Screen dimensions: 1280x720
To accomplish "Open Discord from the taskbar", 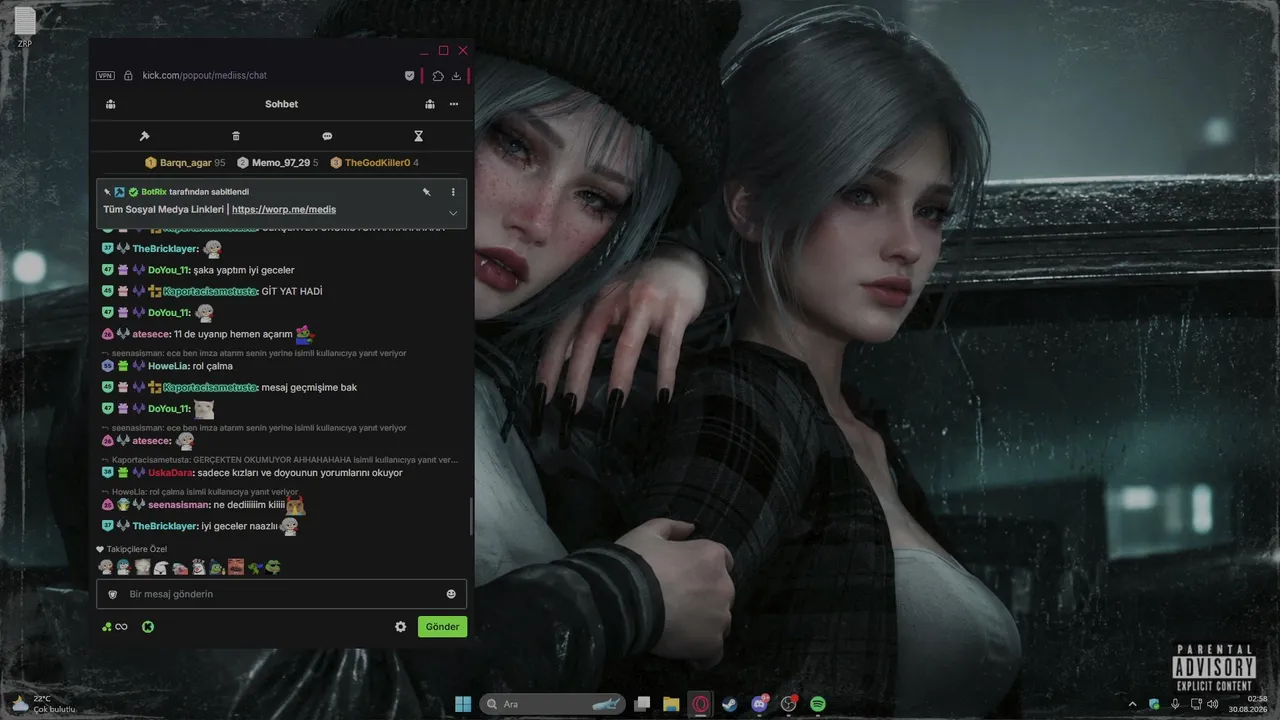I will 759,704.
